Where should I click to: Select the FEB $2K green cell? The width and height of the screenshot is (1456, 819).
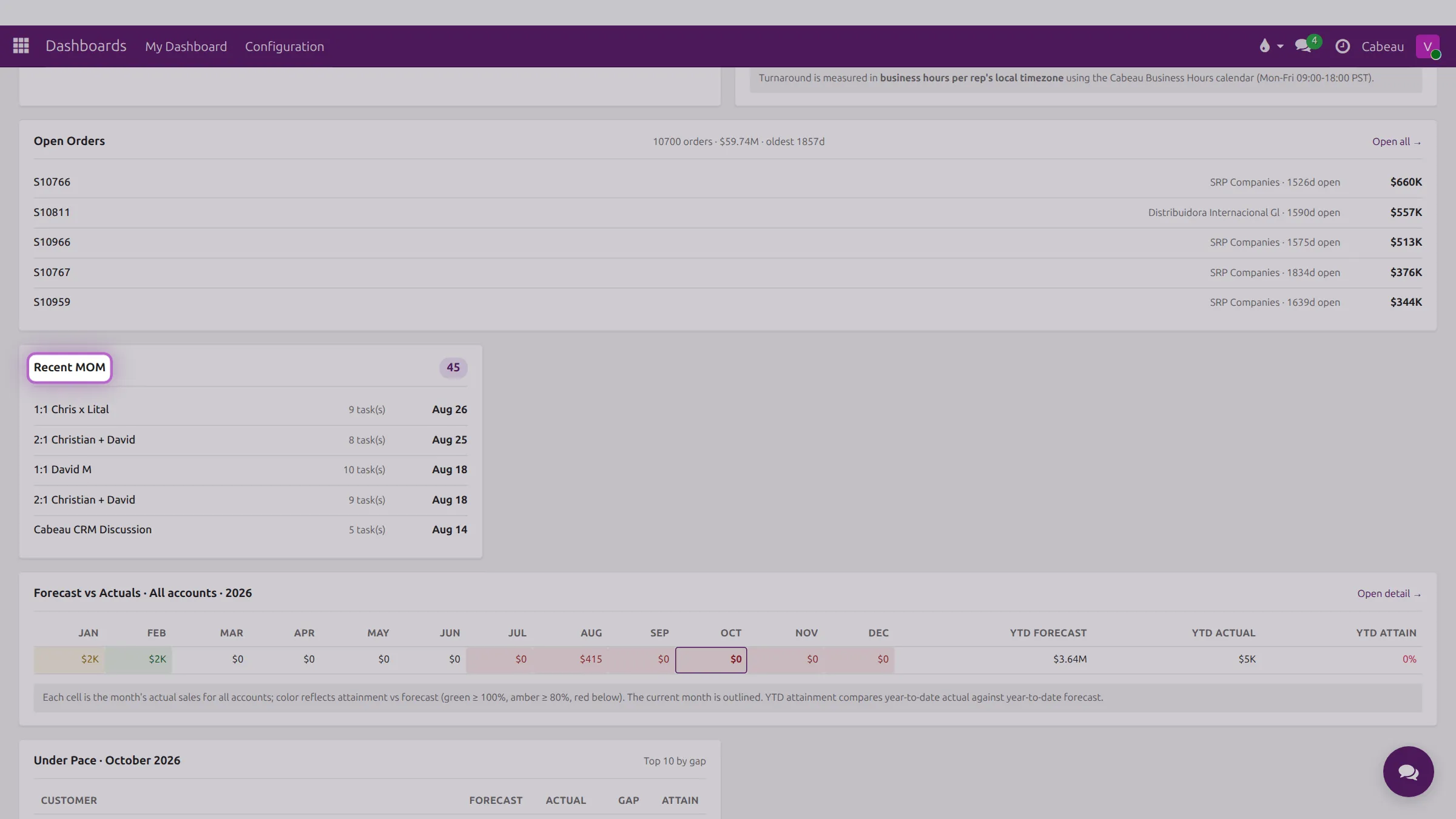tap(139, 659)
